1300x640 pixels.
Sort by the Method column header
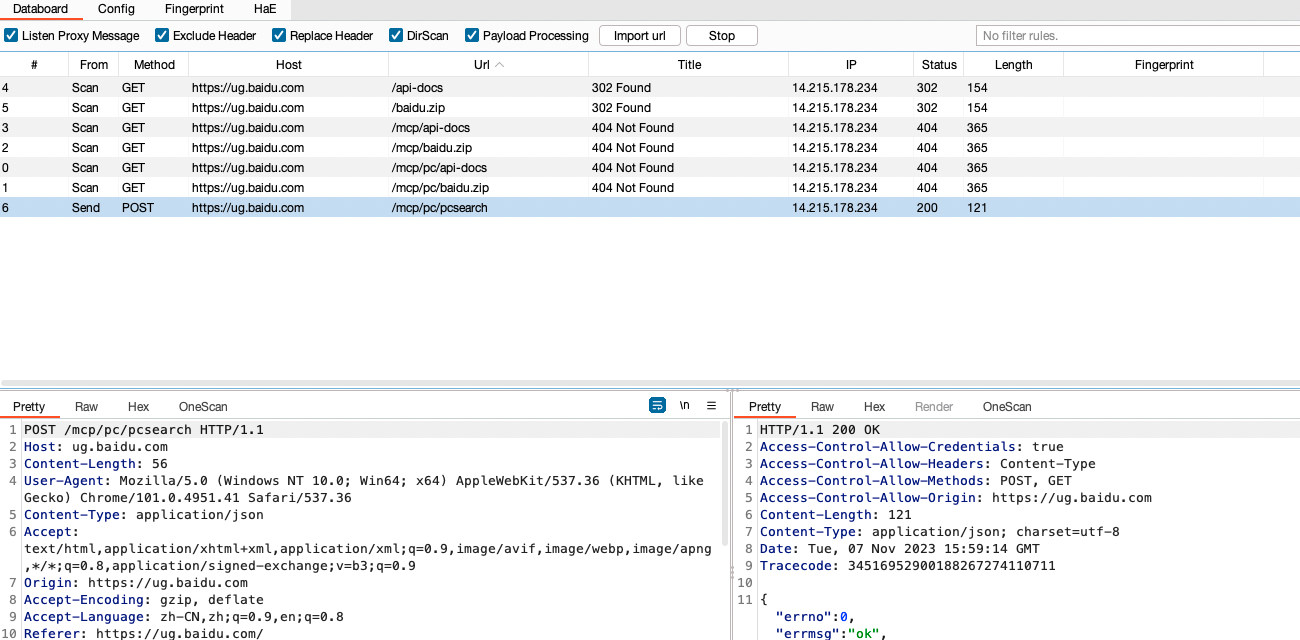coord(154,64)
